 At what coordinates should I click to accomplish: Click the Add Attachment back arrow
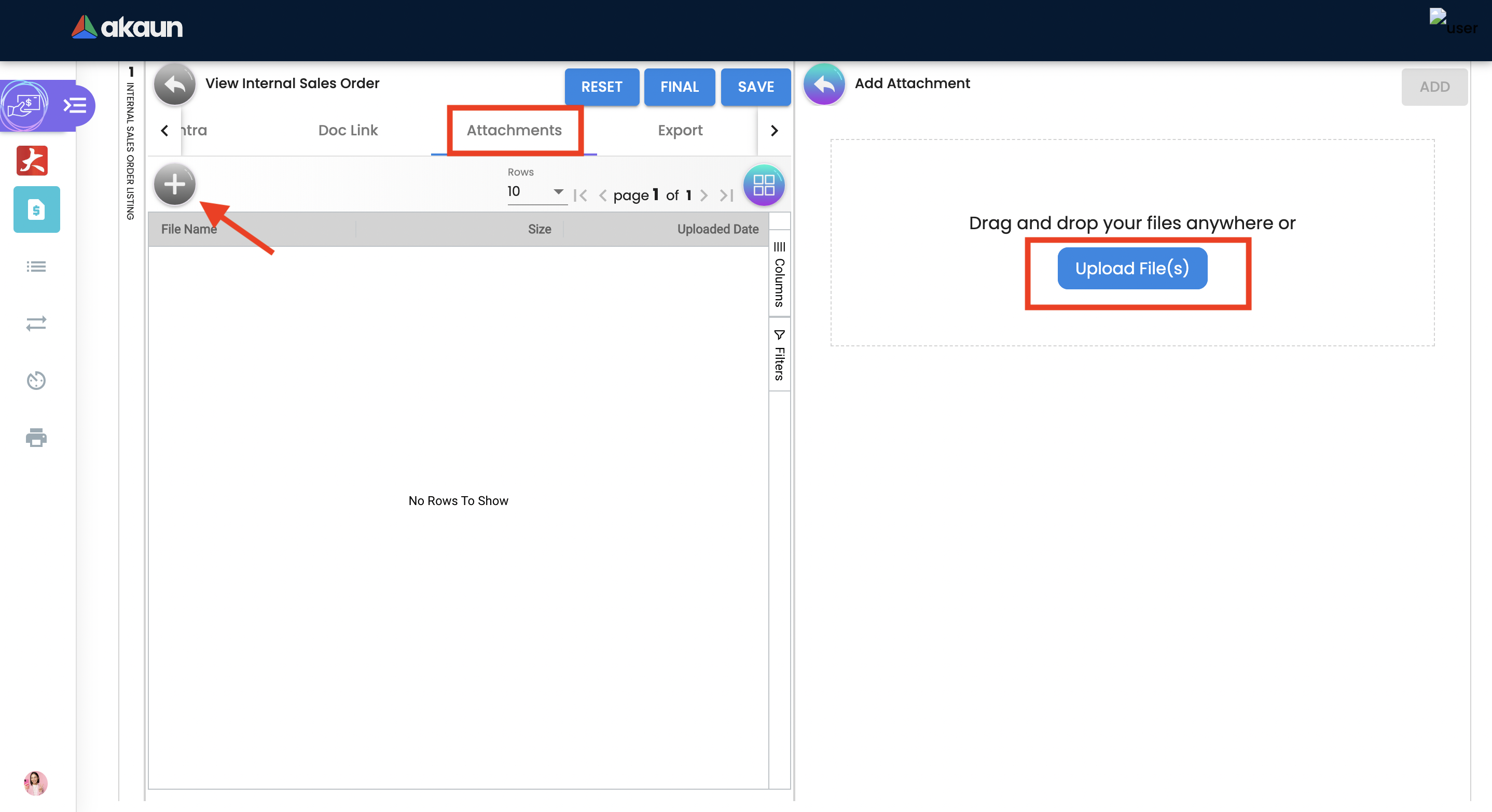coord(824,85)
